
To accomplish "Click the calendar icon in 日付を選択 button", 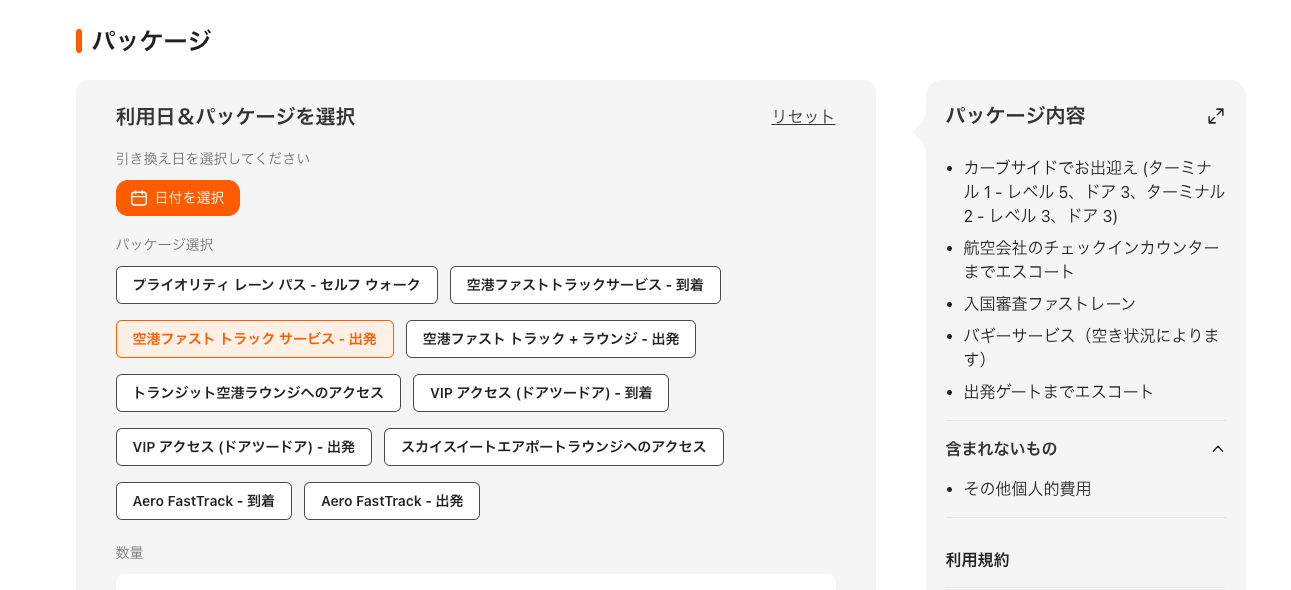I will coord(139,198).
